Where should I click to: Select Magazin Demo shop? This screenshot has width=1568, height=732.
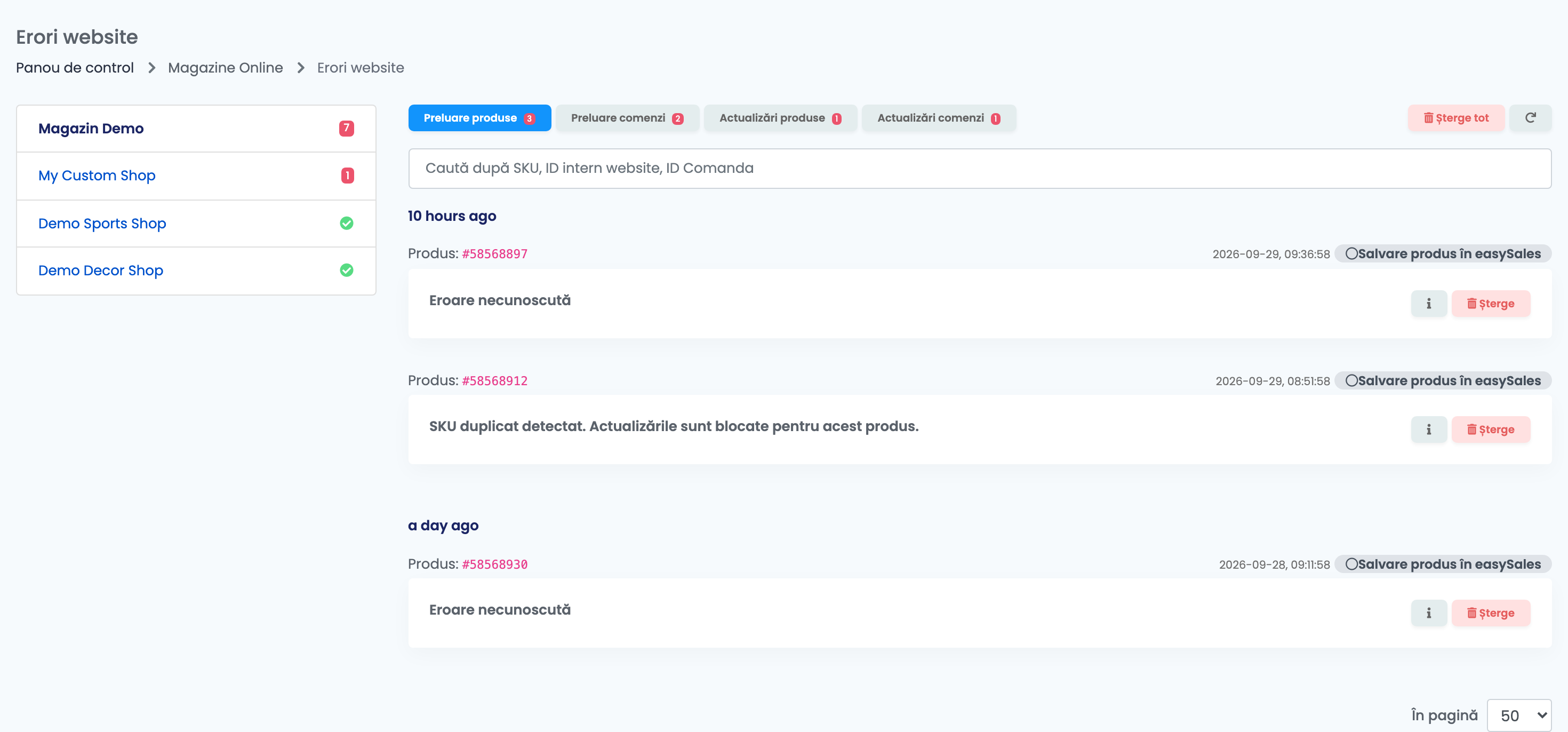196,129
